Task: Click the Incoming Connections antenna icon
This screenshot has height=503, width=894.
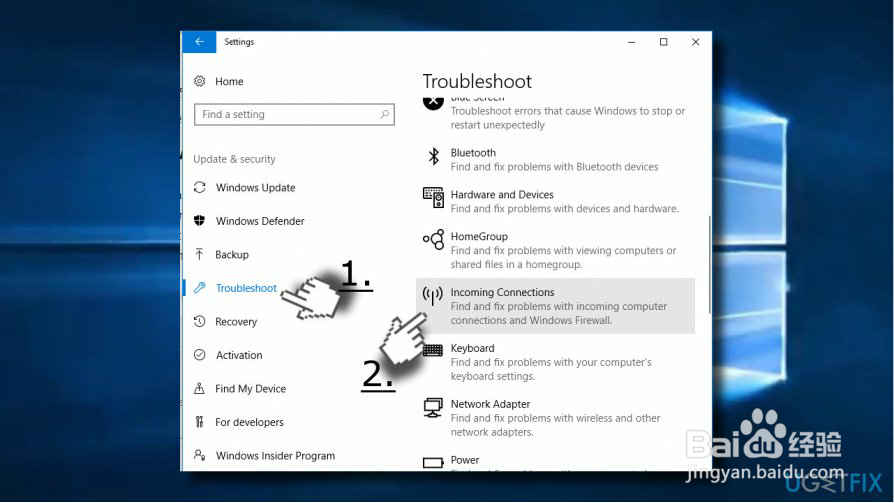Action: [433, 295]
